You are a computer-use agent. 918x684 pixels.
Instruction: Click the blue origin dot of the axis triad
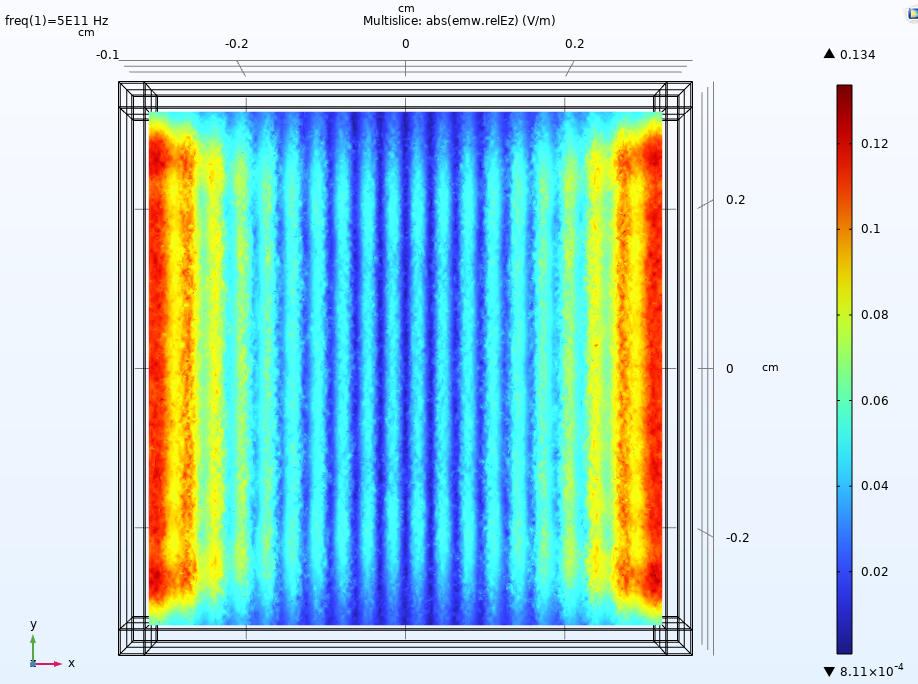click(33, 663)
